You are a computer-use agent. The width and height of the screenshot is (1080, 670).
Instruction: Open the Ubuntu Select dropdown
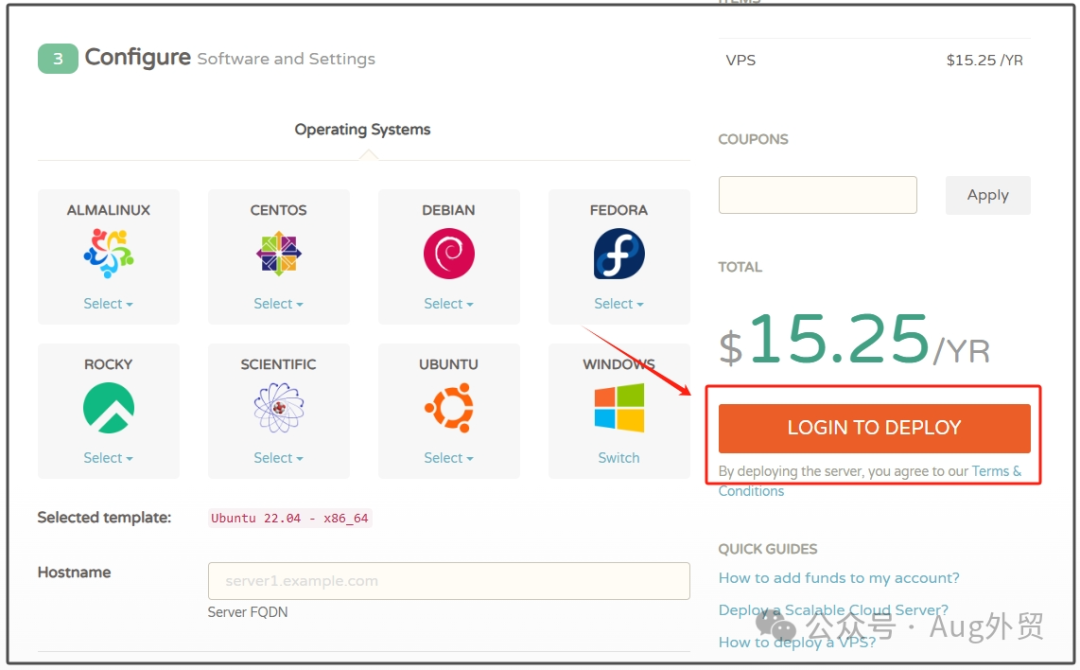(448, 458)
